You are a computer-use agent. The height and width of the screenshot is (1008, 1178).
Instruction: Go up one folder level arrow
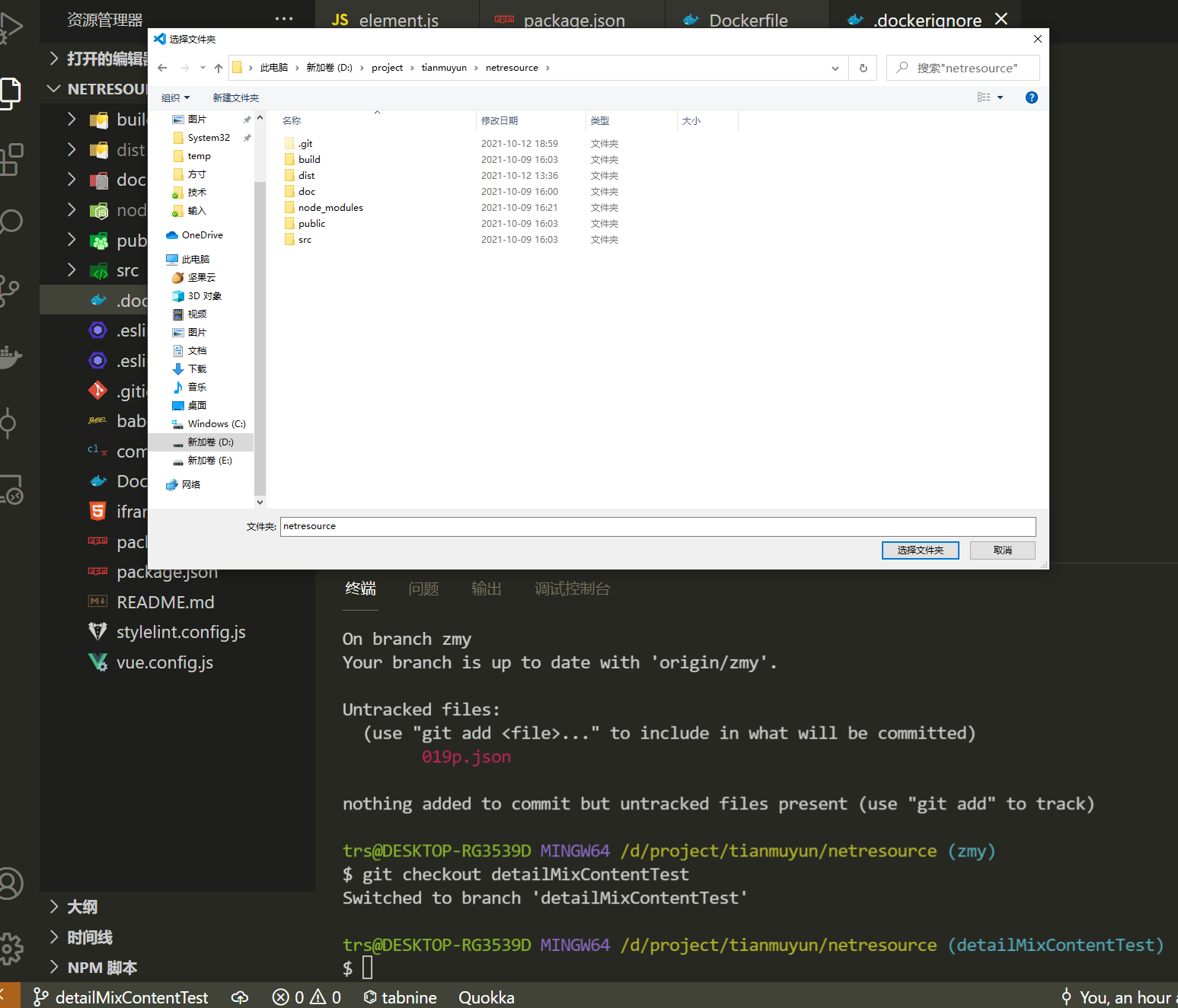[x=219, y=68]
